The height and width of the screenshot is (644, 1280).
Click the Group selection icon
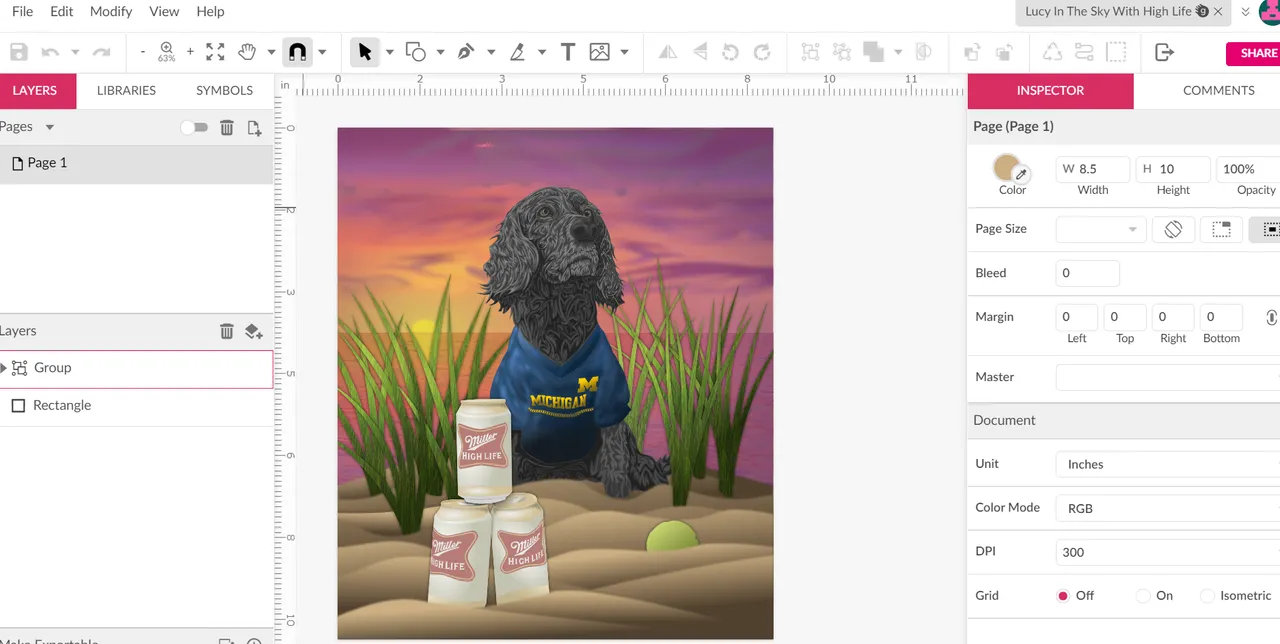pyautogui.click(x=810, y=52)
